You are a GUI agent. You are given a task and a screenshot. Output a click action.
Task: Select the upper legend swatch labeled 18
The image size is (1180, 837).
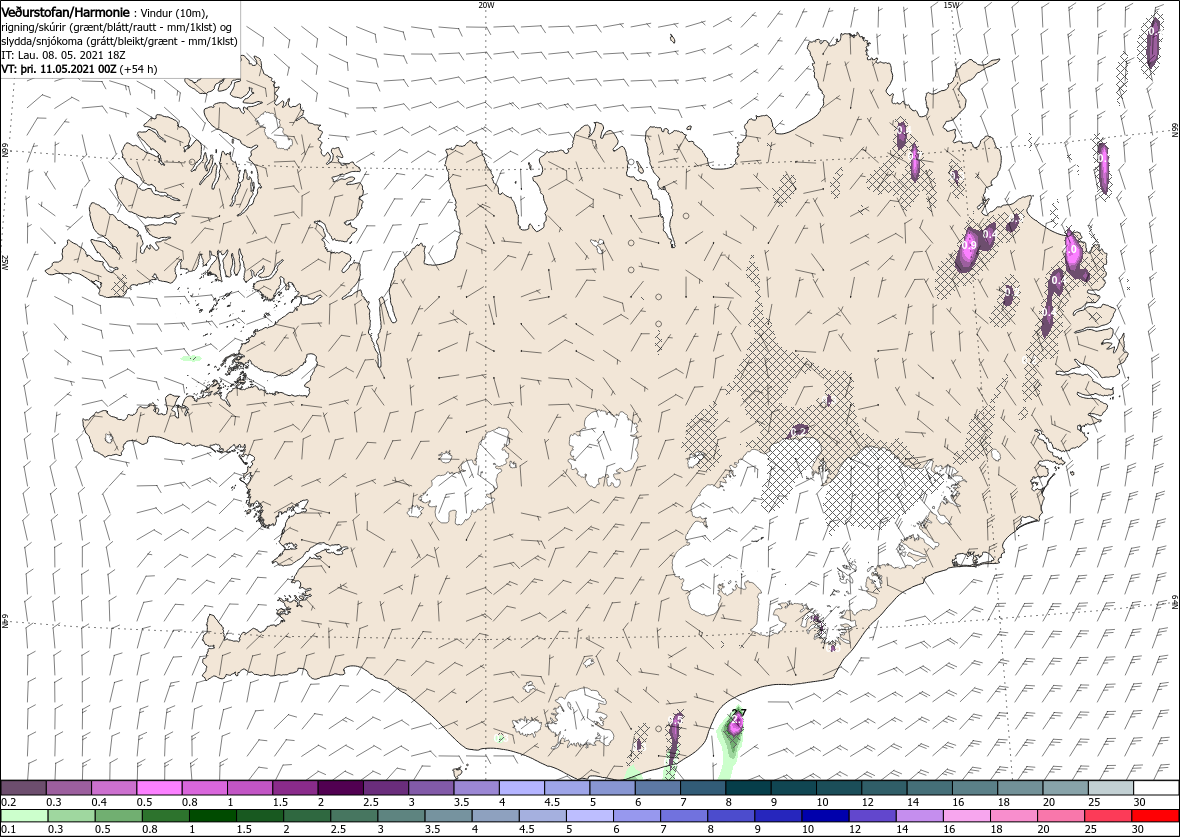pos(1020,787)
